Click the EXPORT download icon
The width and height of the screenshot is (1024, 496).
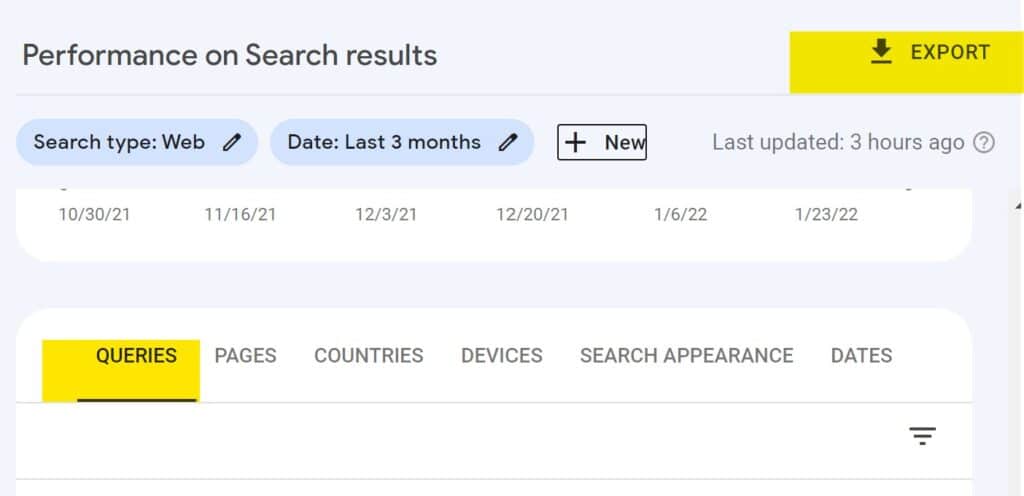pos(882,52)
